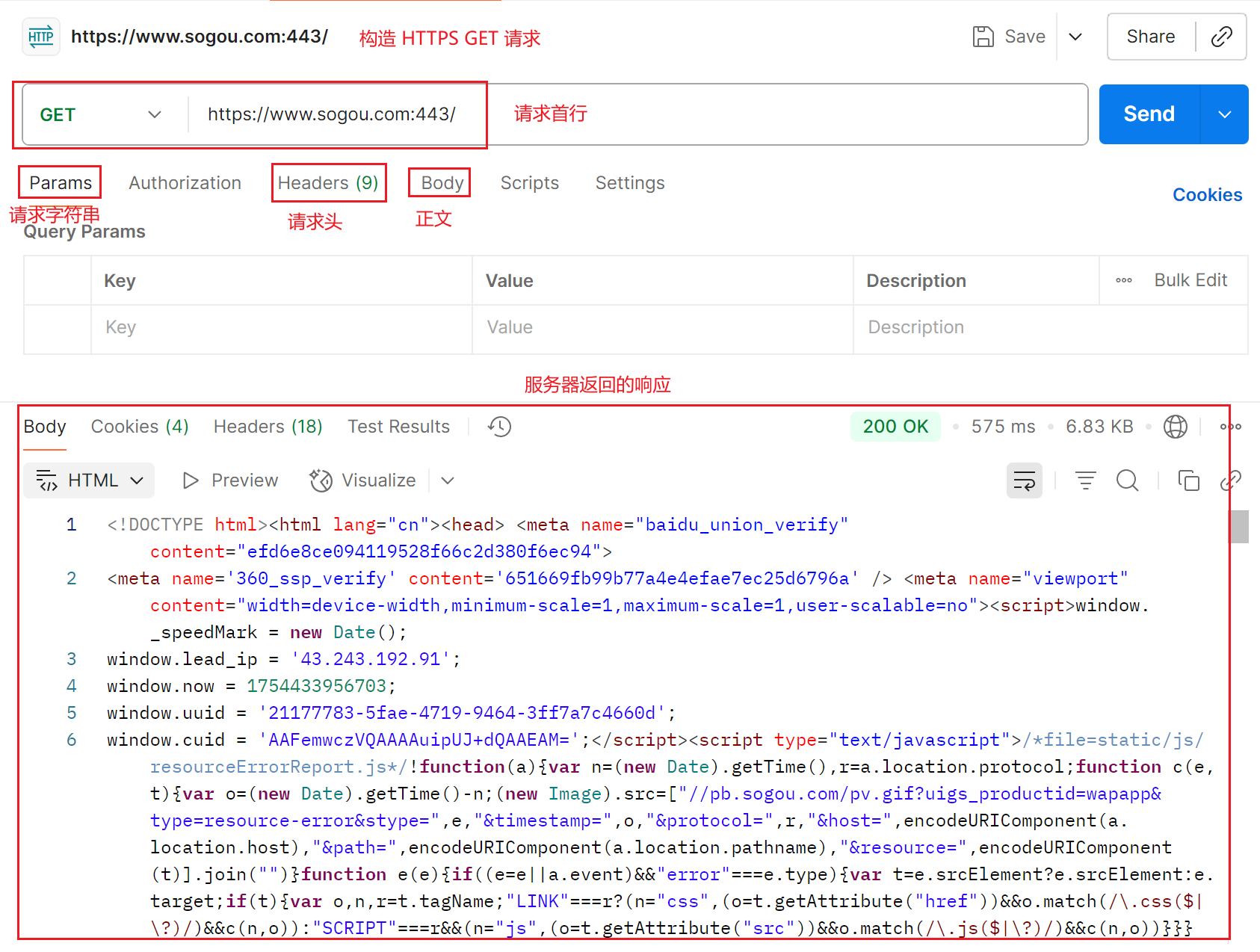
Task: Click the Share button
Action: (x=1151, y=37)
